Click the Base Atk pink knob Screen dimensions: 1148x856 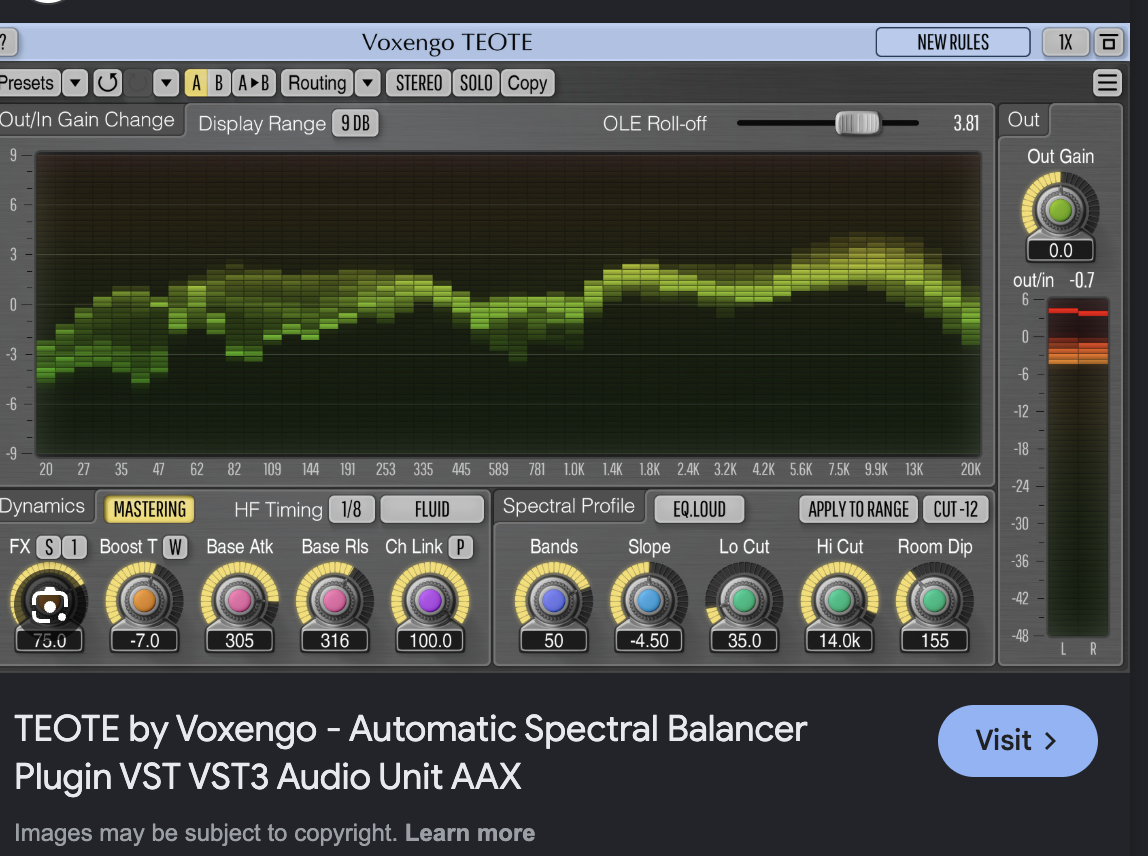click(x=239, y=600)
